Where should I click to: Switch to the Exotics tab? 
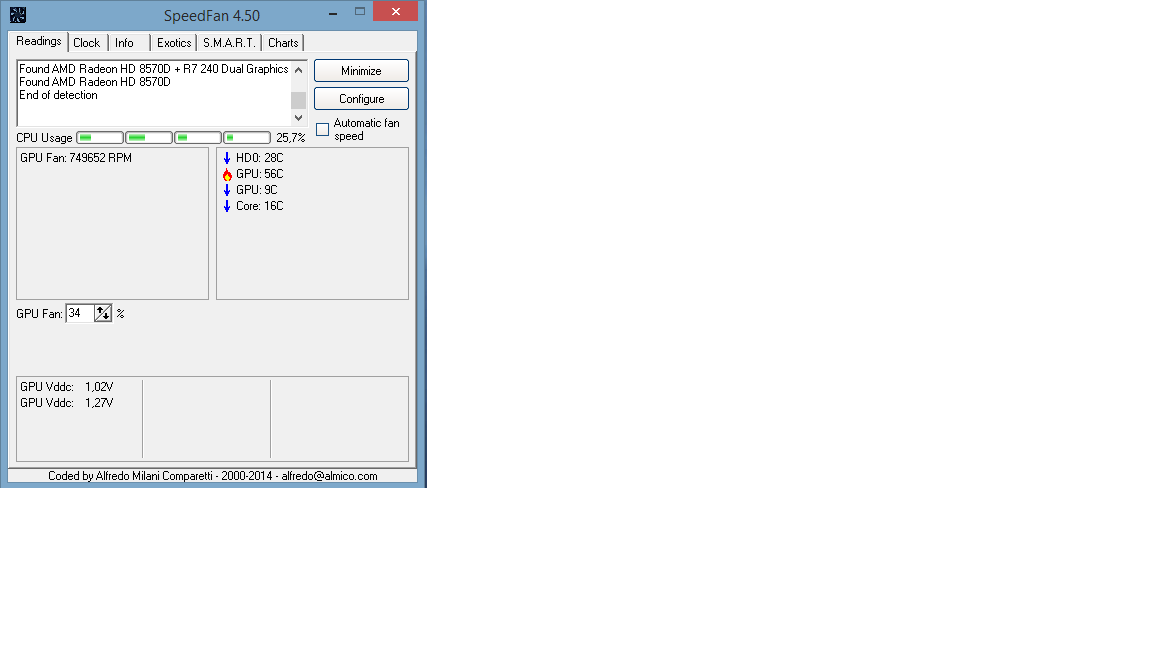(x=174, y=43)
